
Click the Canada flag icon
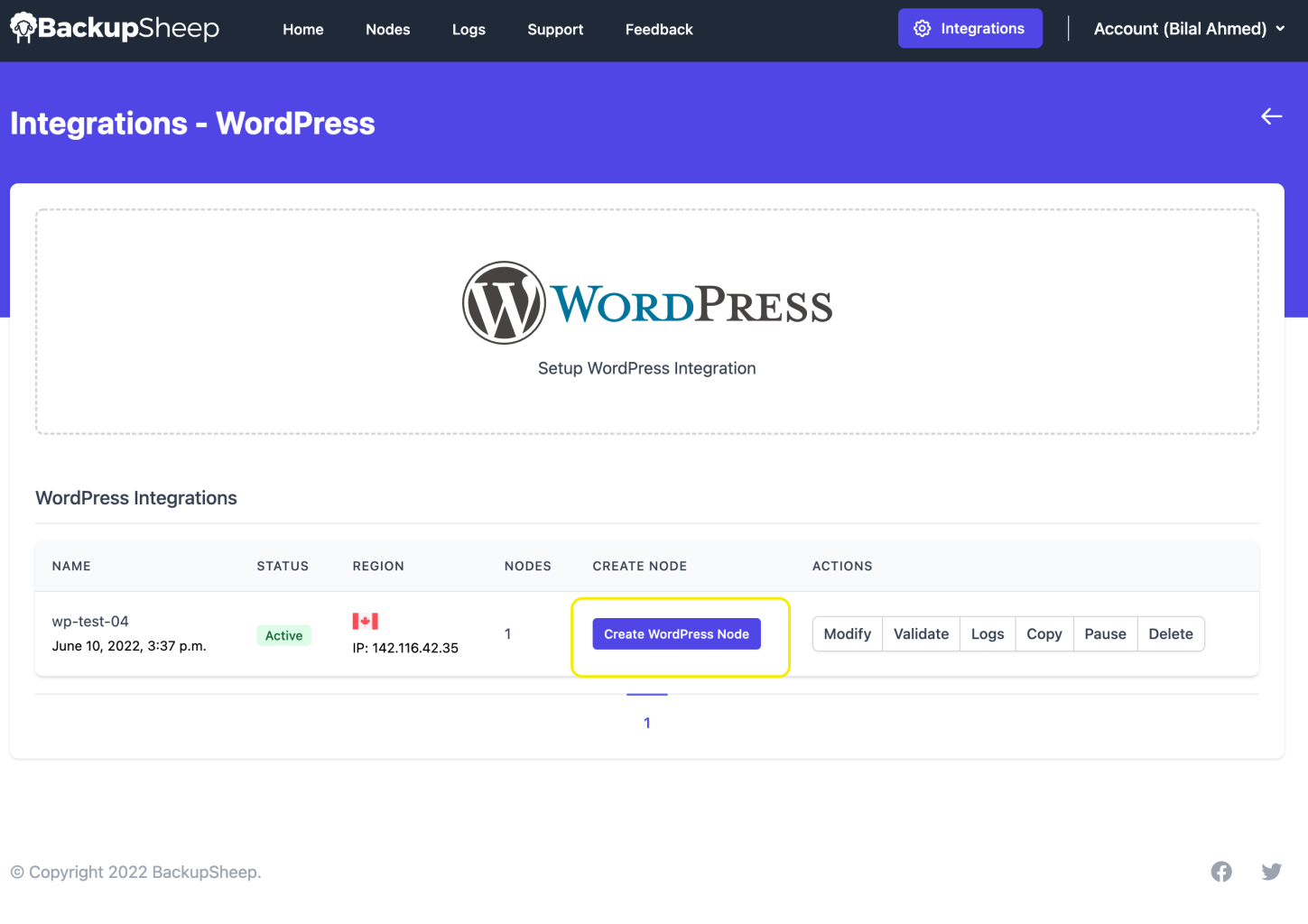365,621
